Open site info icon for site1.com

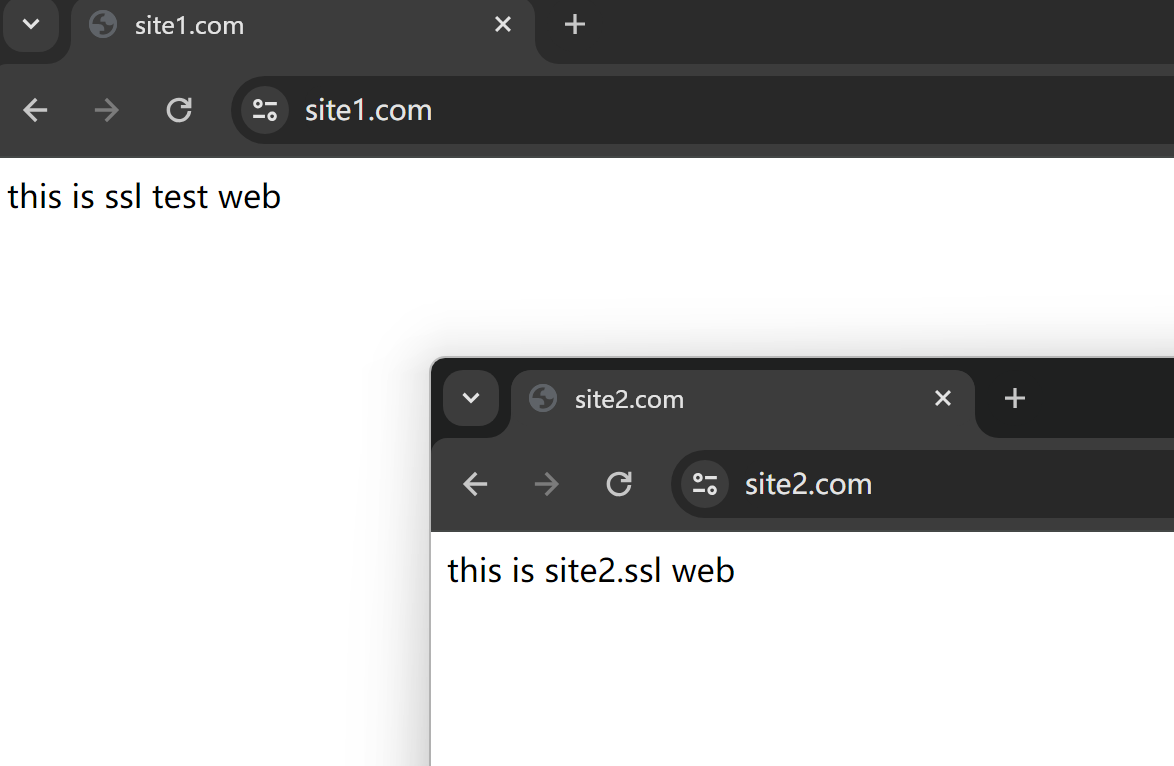pos(264,110)
